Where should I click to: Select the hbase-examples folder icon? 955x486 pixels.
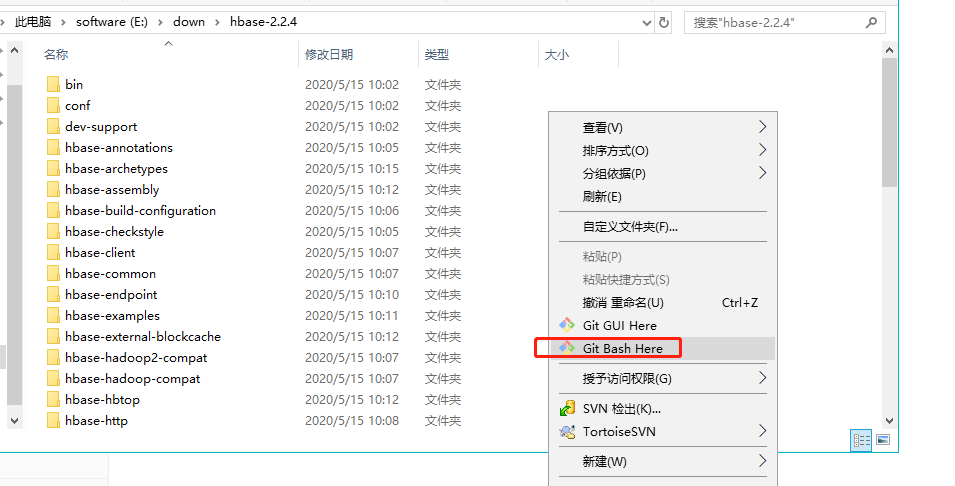pyautogui.click(x=53, y=315)
